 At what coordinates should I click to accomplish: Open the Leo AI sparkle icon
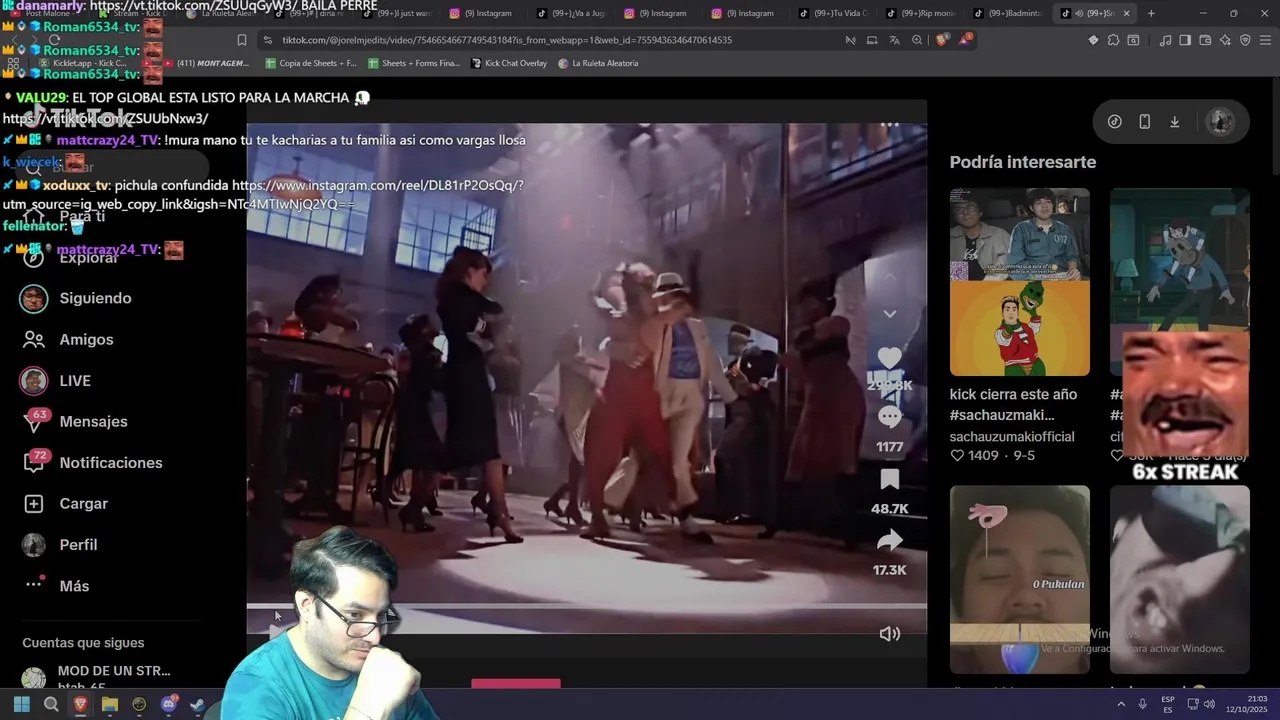point(1225,40)
